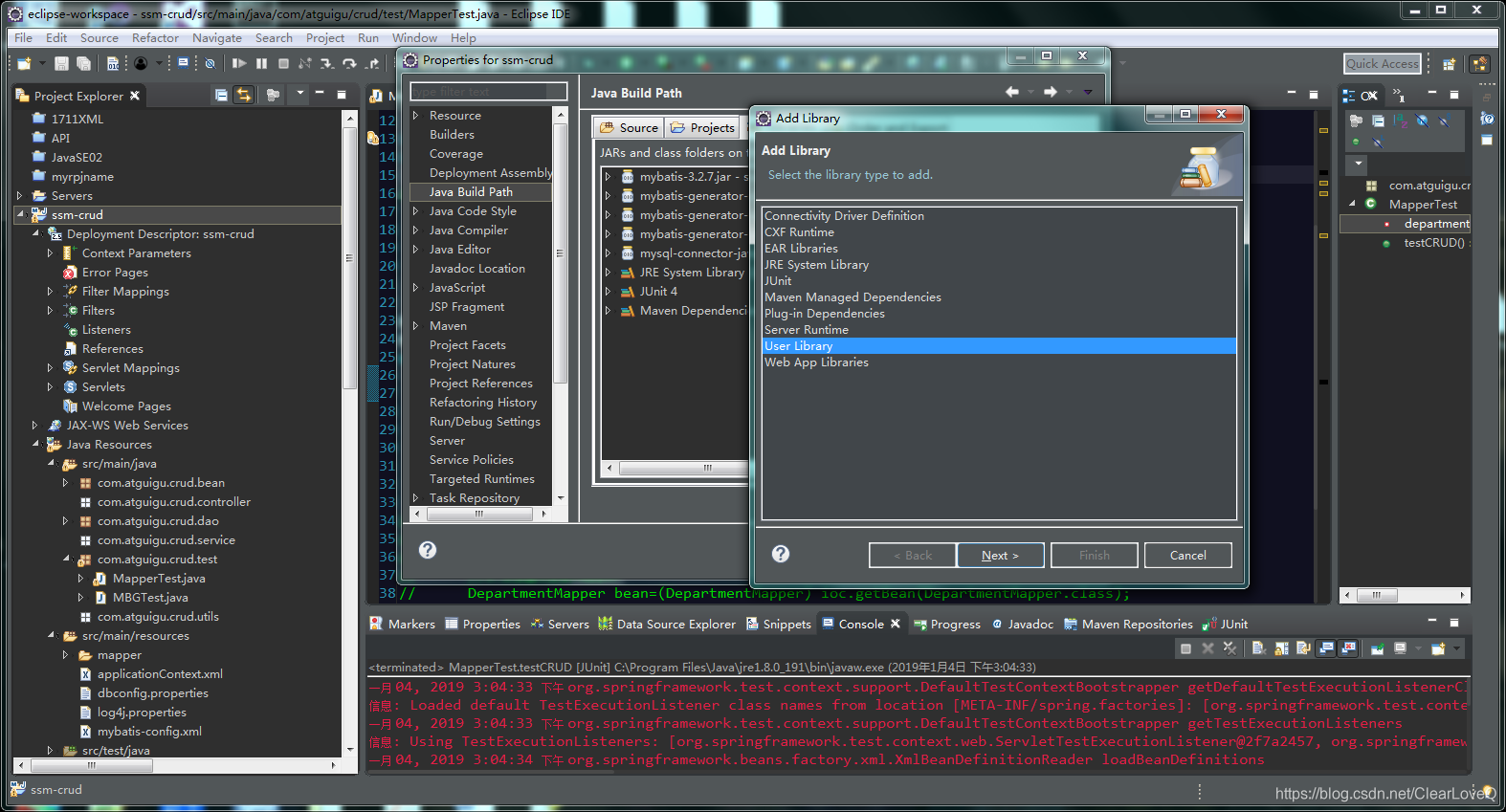Viewport: 1506px width, 812px height.
Task: Toggle Link with Editor in Project Explorer
Action: pyautogui.click(x=243, y=95)
